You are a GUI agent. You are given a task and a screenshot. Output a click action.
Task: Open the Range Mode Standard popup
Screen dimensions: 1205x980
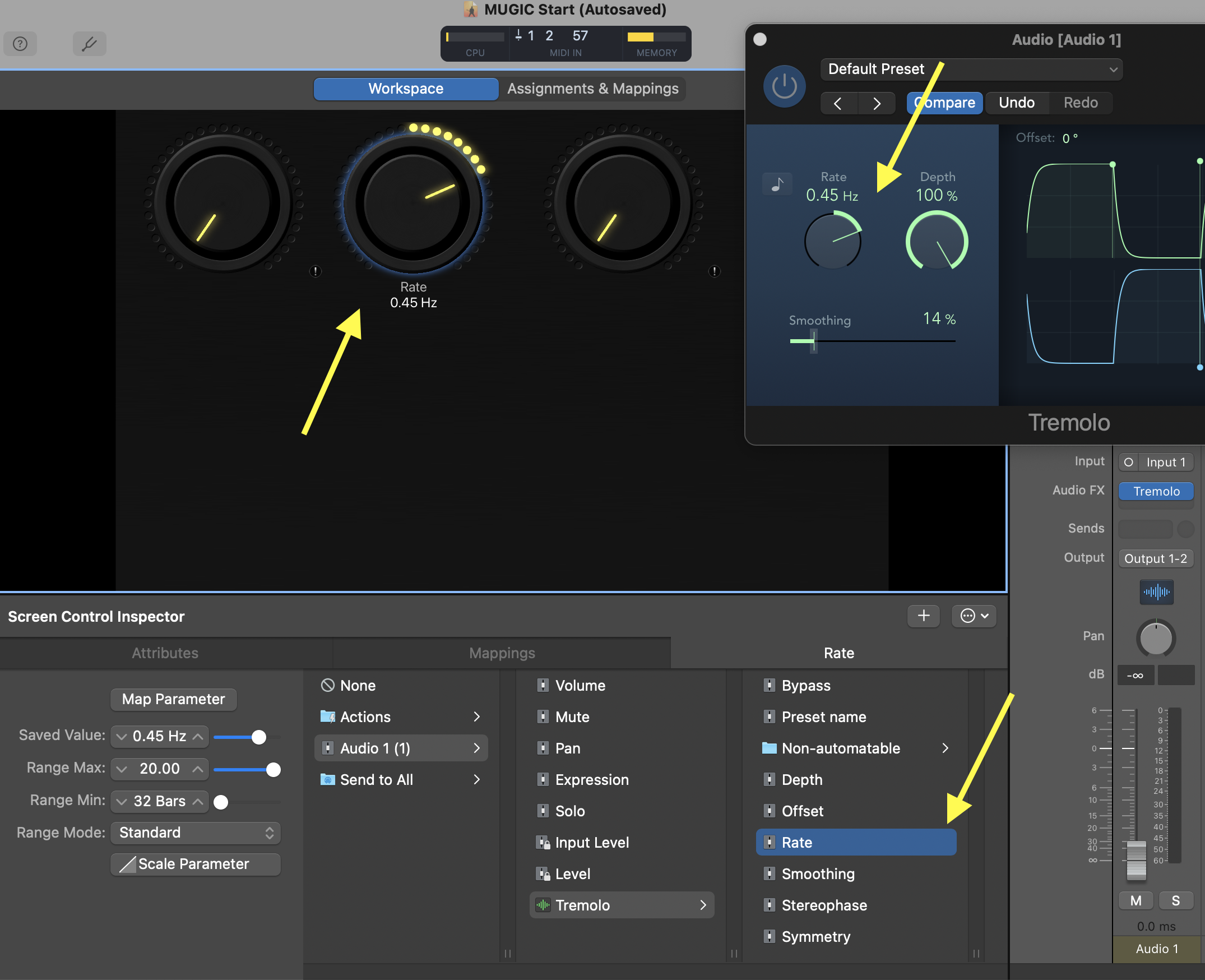point(195,832)
